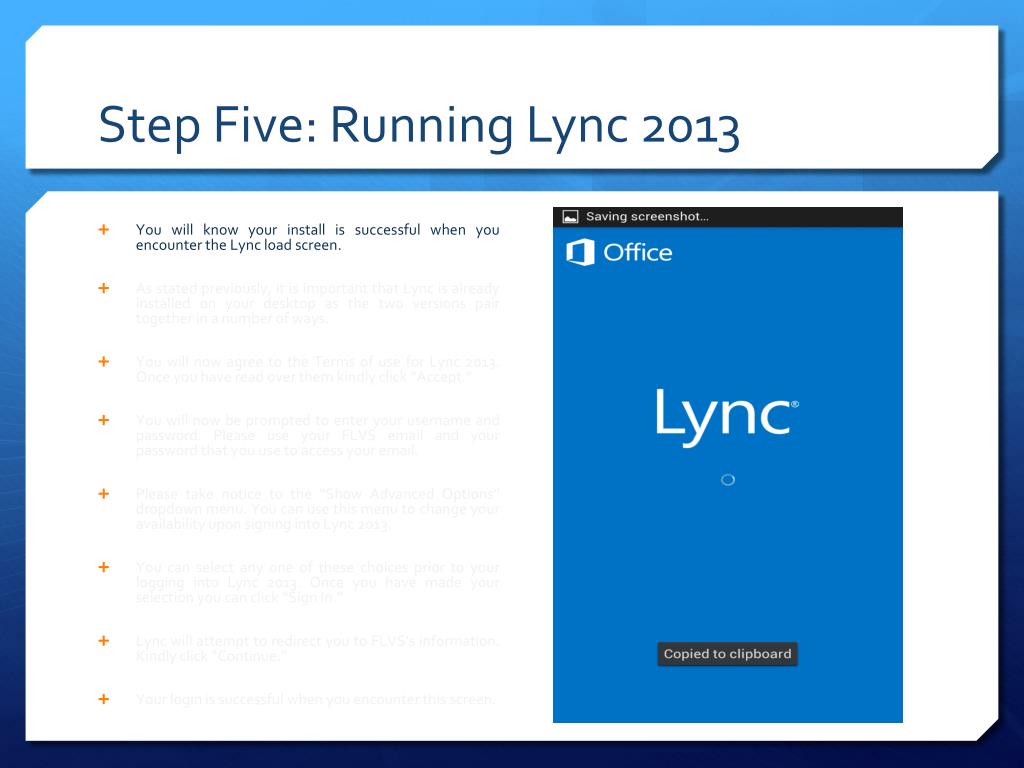
Task: Select the slide title "Step Five: Running Lync 2013"
Action: 419,126
